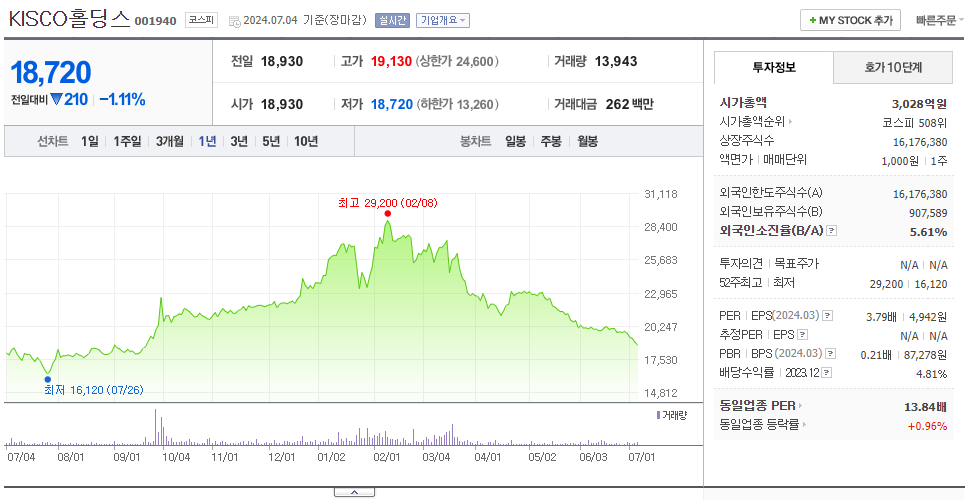The image size is (968, 500).
Task: Select the 3개월 line chart period
Action: click(170, 141)
